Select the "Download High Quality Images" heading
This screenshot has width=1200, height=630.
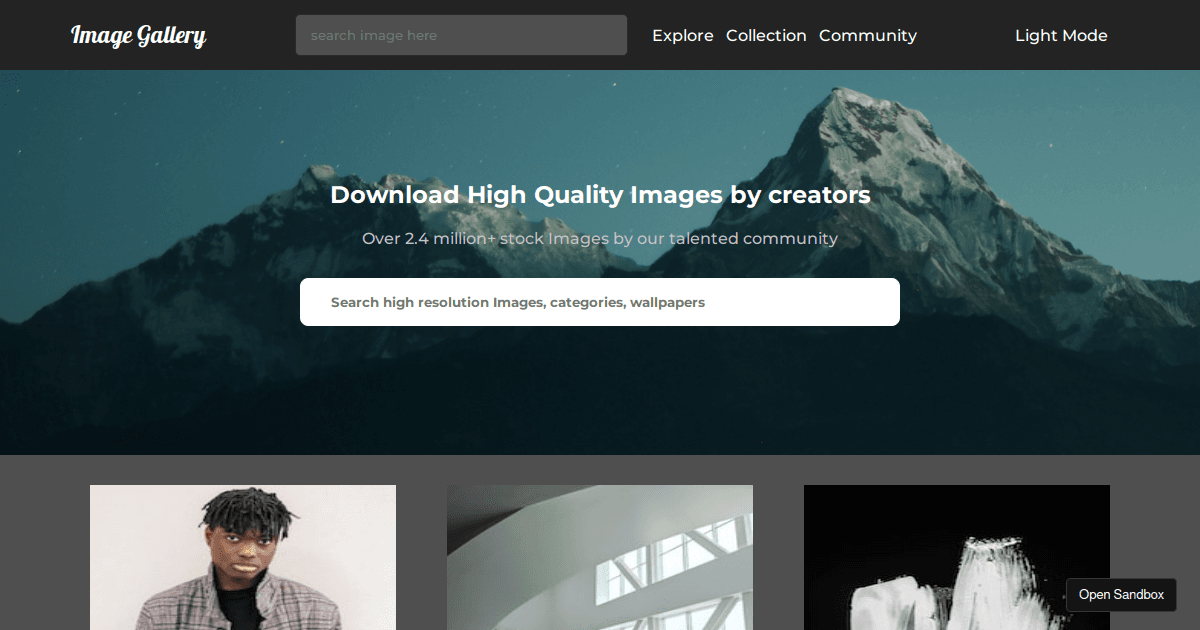coord(600,195)
